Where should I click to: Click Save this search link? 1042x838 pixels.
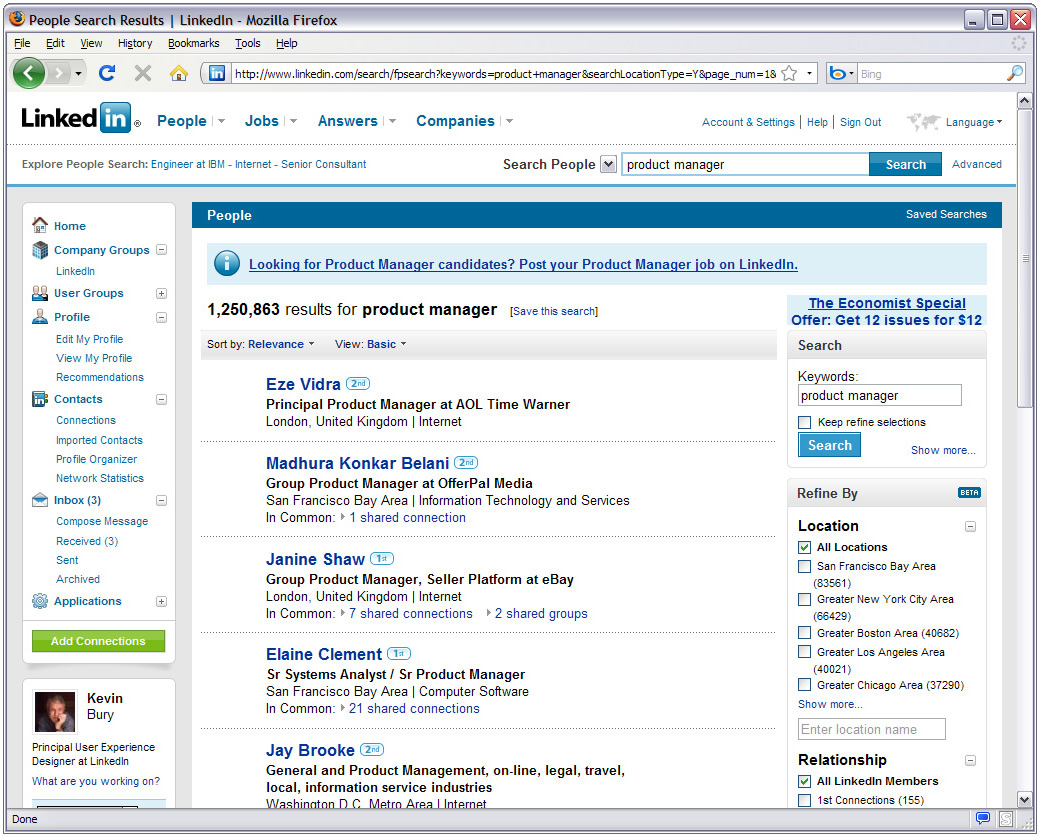coord(554,311)
